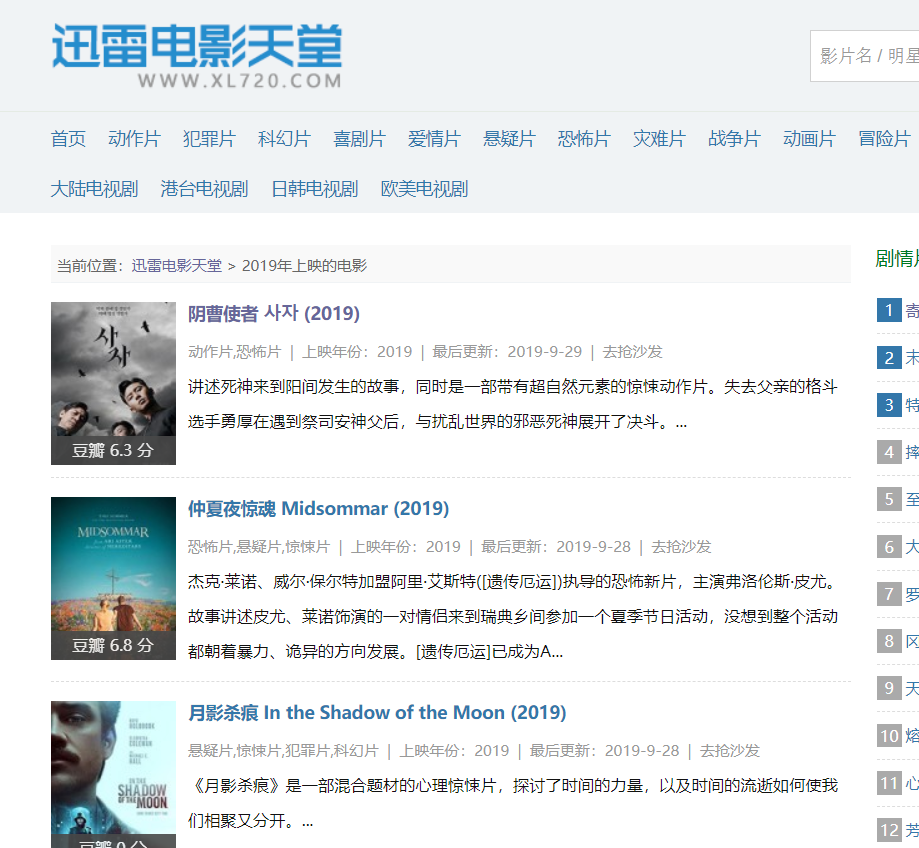Click ranking number 5 badge in sidebar
Screen dimensions: 919x848
(x=889, y=499)
